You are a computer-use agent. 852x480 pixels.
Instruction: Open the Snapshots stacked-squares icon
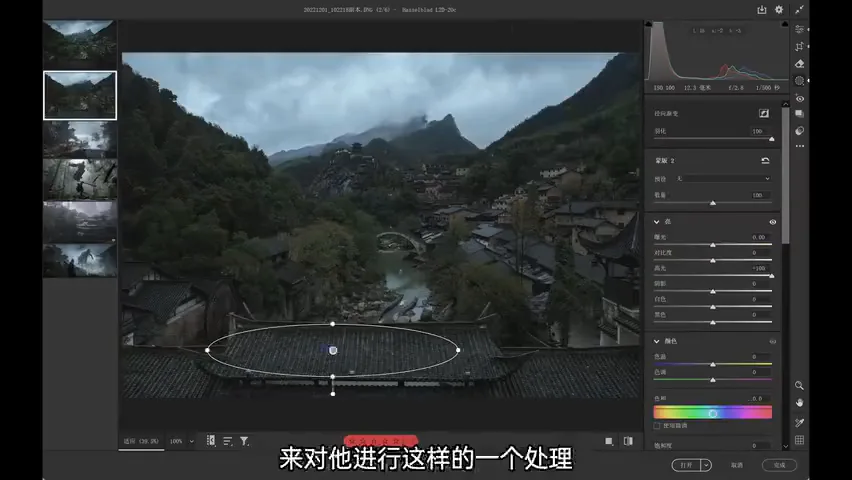click(799, 114)
